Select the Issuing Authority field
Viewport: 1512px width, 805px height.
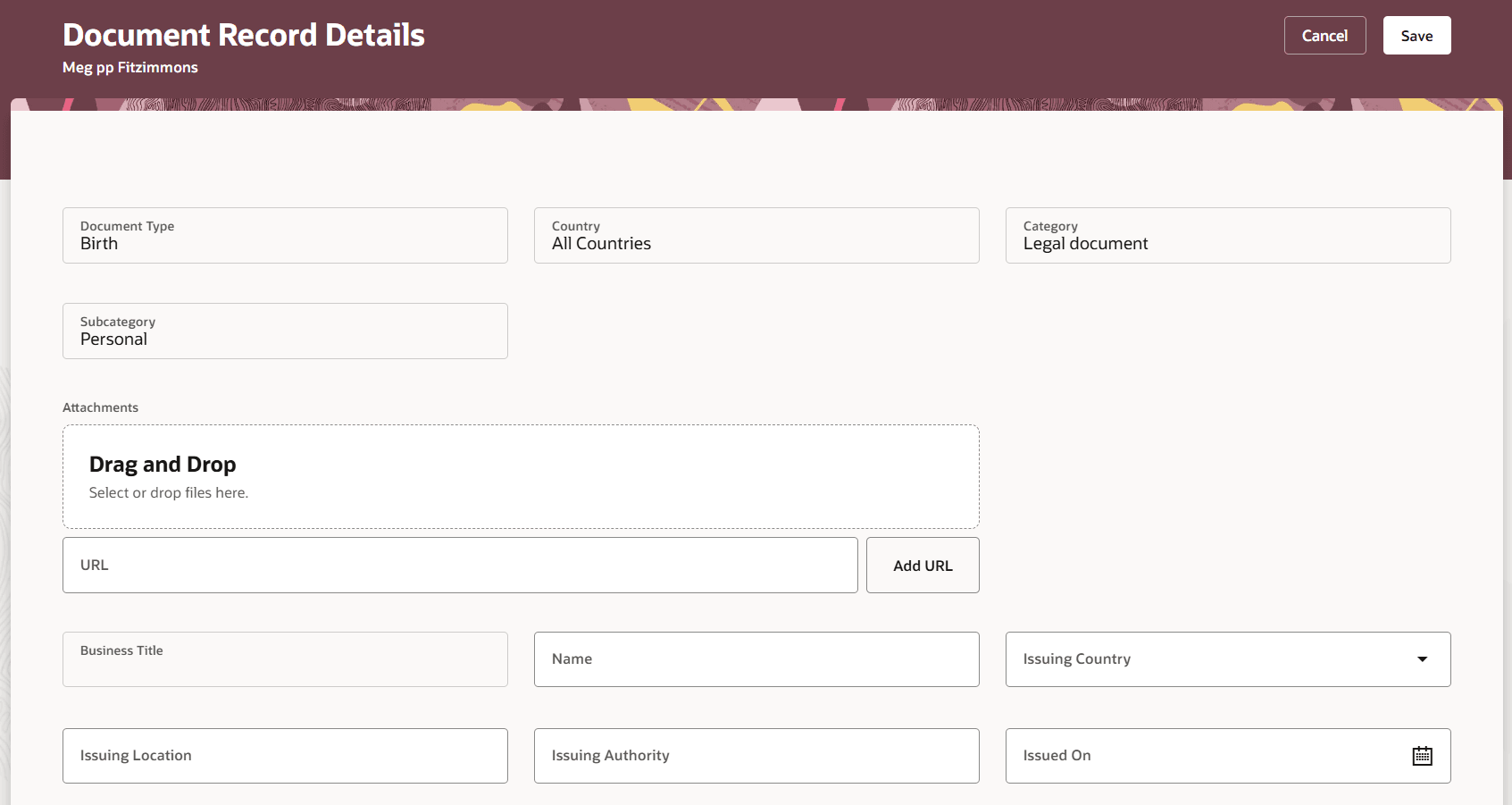(x=756, y=755)
